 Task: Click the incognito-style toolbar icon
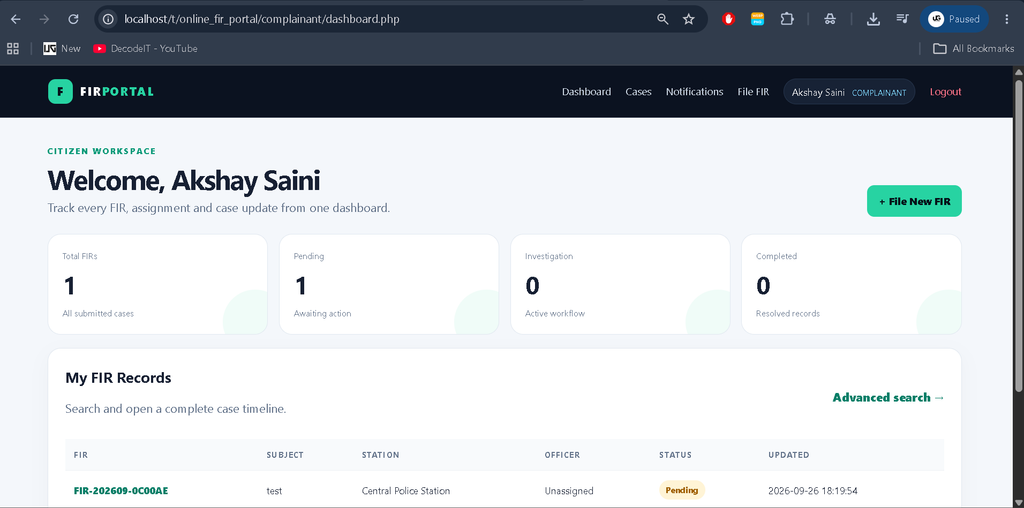[x=830, y=19]
